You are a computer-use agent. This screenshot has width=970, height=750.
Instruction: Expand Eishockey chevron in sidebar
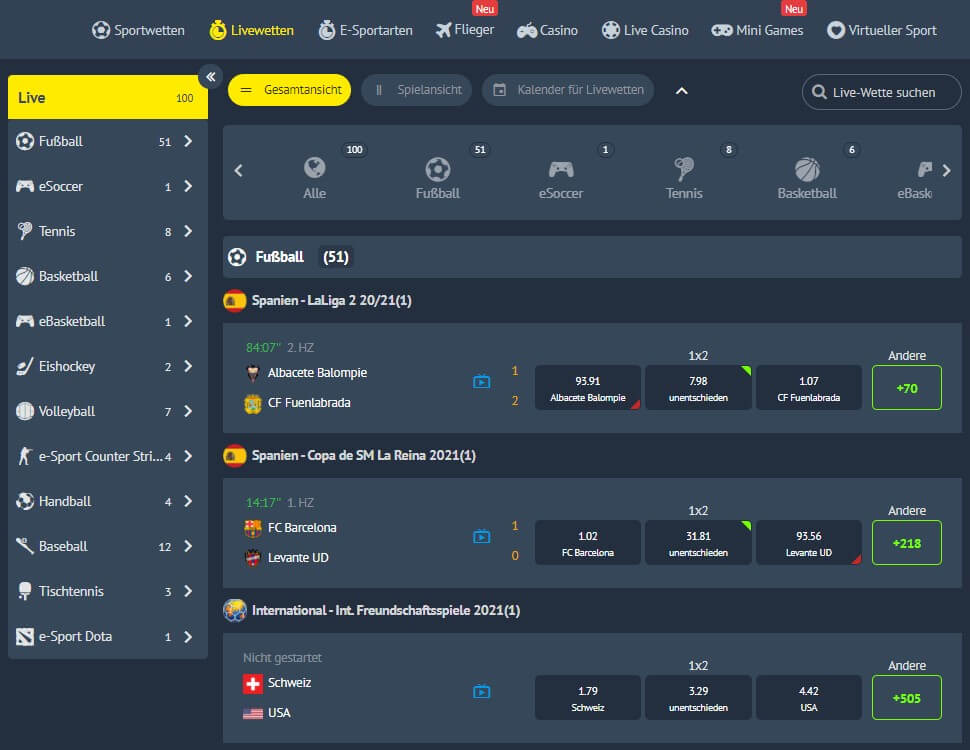pyautogui.click(x=188, y=366)
